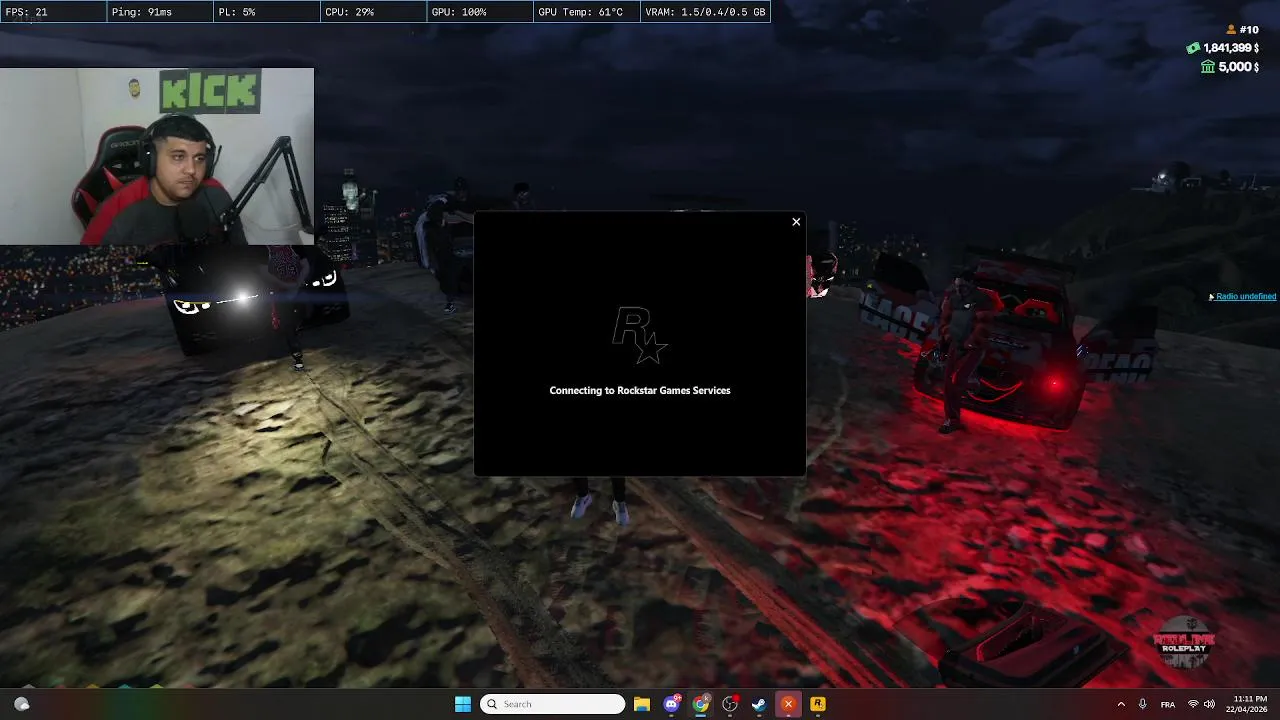The height and width of the screenshot is (720, 1280).
Task: Click the cash amount 1,841,399 $
Action: pos(1231,48)
